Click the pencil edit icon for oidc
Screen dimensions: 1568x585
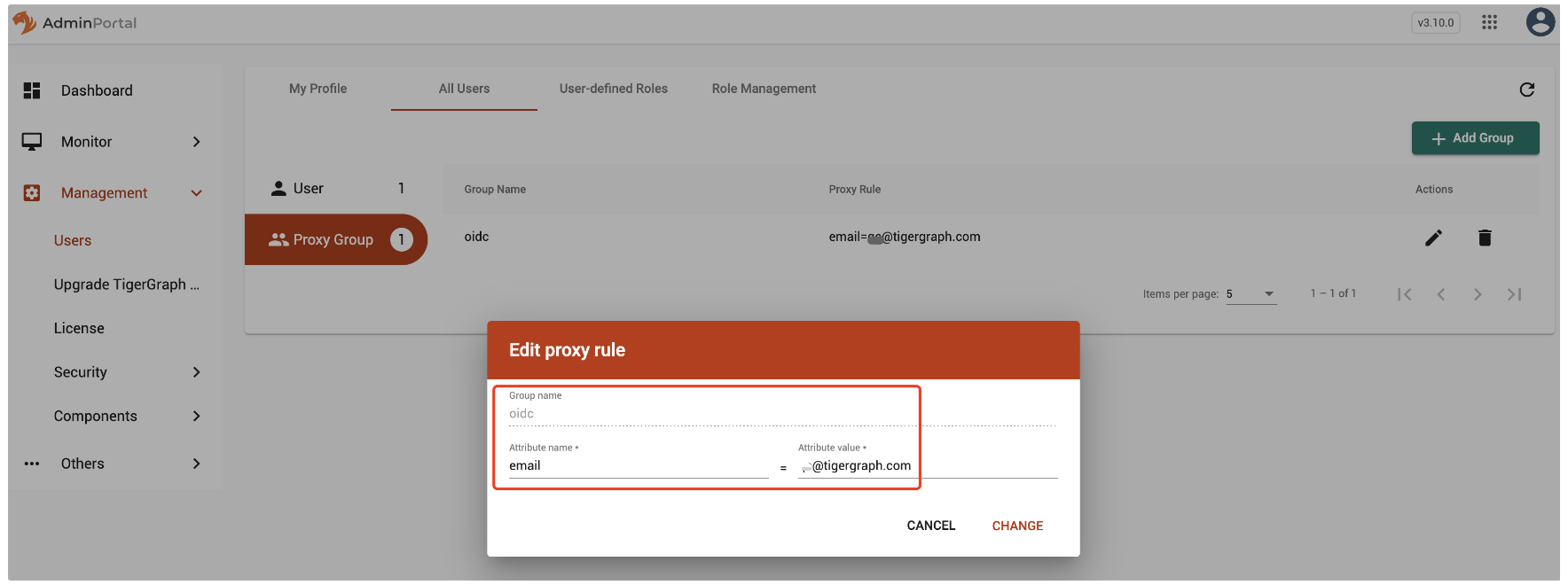(1433, 238)
